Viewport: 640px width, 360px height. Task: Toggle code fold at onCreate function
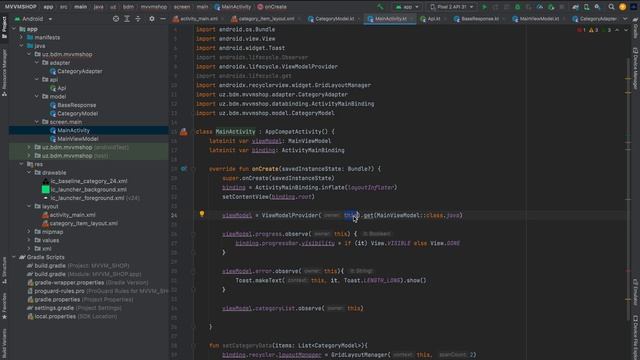click(193, 169)
